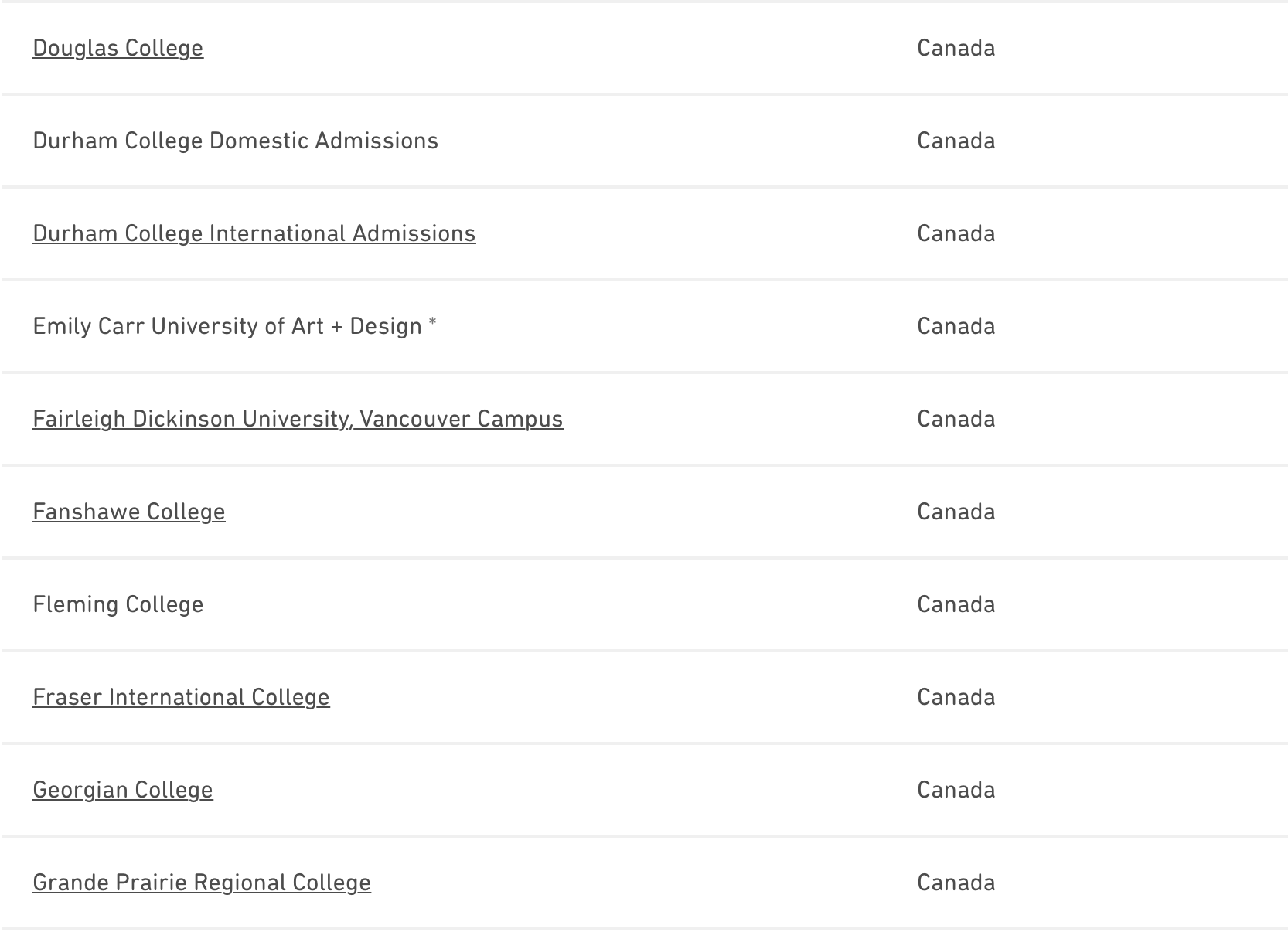Screen dimensions: 1288x932
Task: Click Canada in the Georgian College row
Action: tap(956, 790)
